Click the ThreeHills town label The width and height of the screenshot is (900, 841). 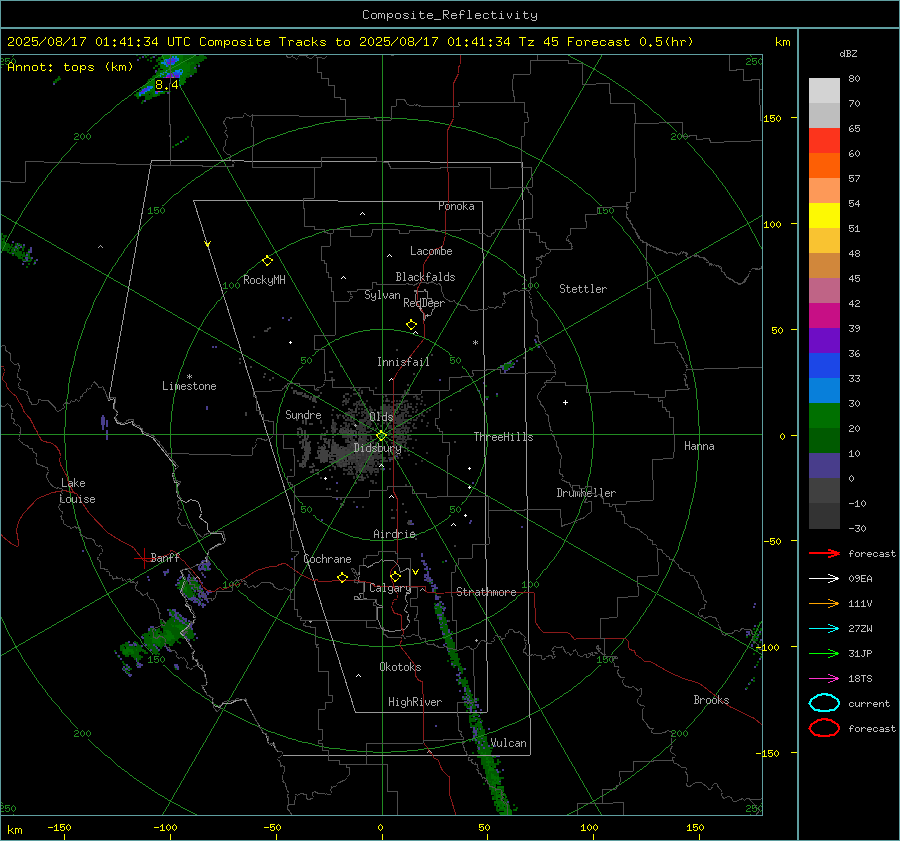tap(503, 437)
